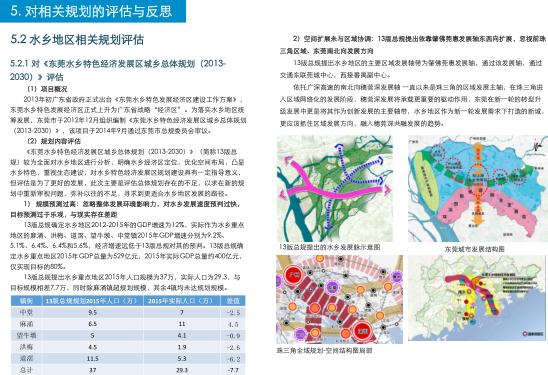This screenshot has height=375, width=548.
Task: Select the 中堂 row in the population table
Action: click(x=128, y=312)
